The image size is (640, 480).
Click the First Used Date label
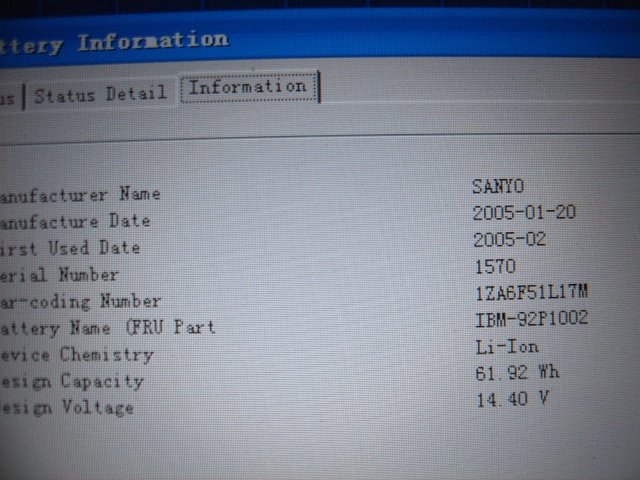point(70,248)
